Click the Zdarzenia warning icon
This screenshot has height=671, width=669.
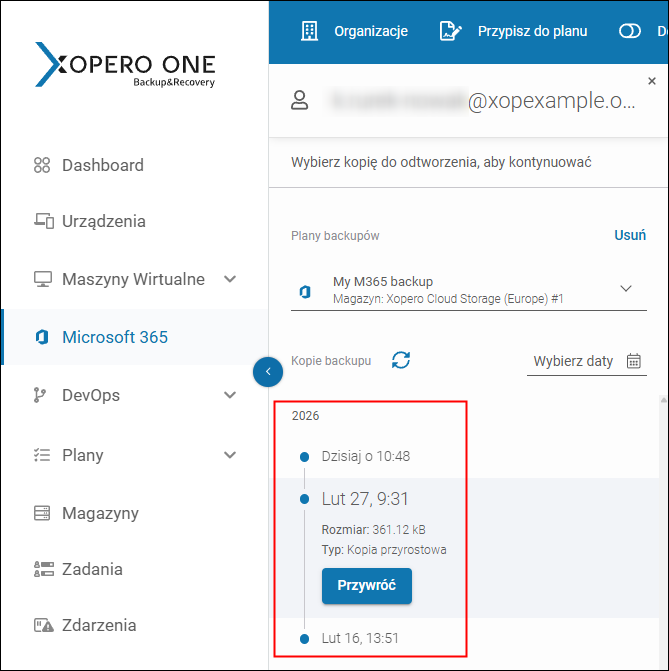(x=44, y=626)
